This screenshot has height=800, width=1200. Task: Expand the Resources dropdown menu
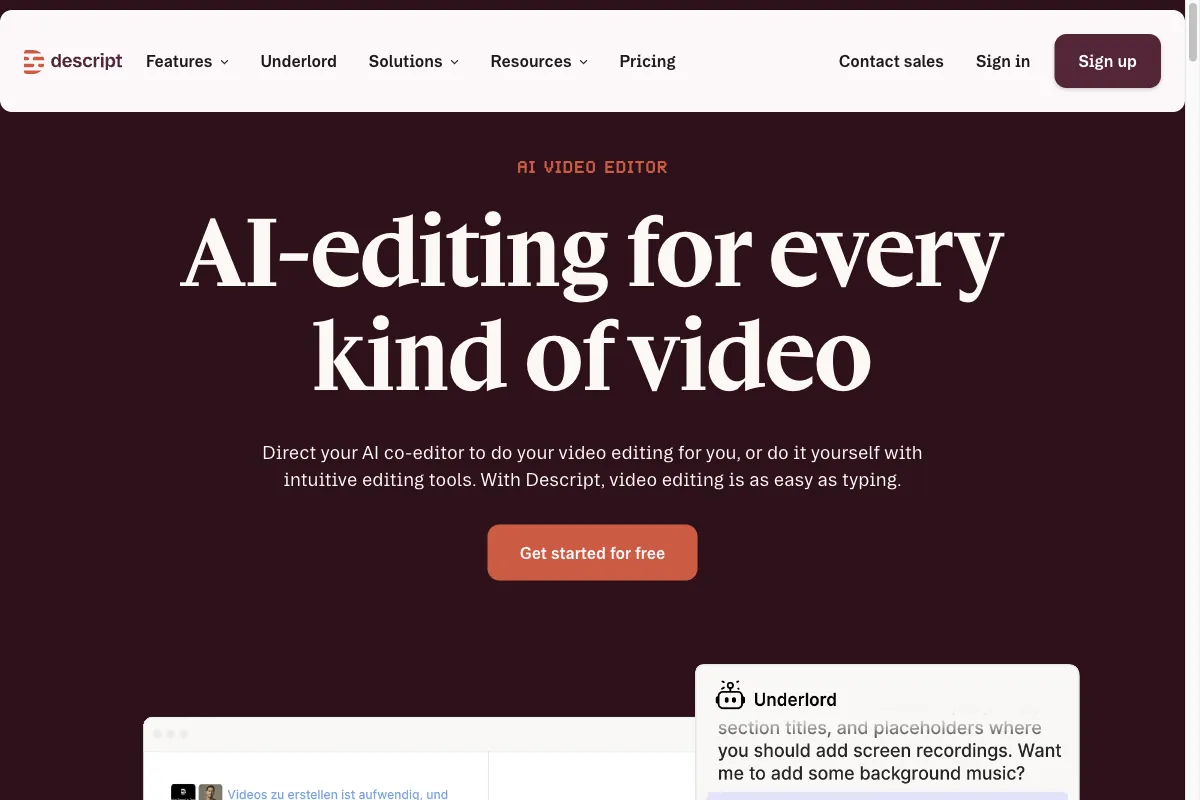539,61
